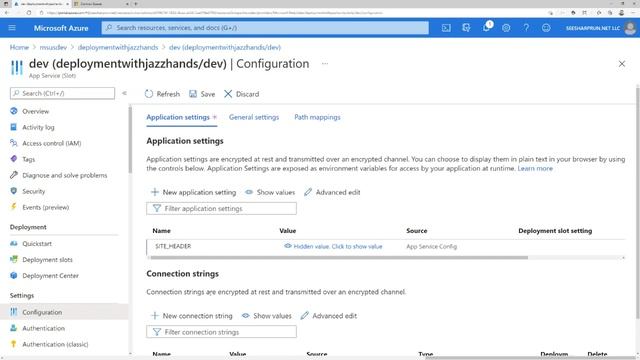
Task: Open Advanced edit for connection strings
Action: pos(329,316)
